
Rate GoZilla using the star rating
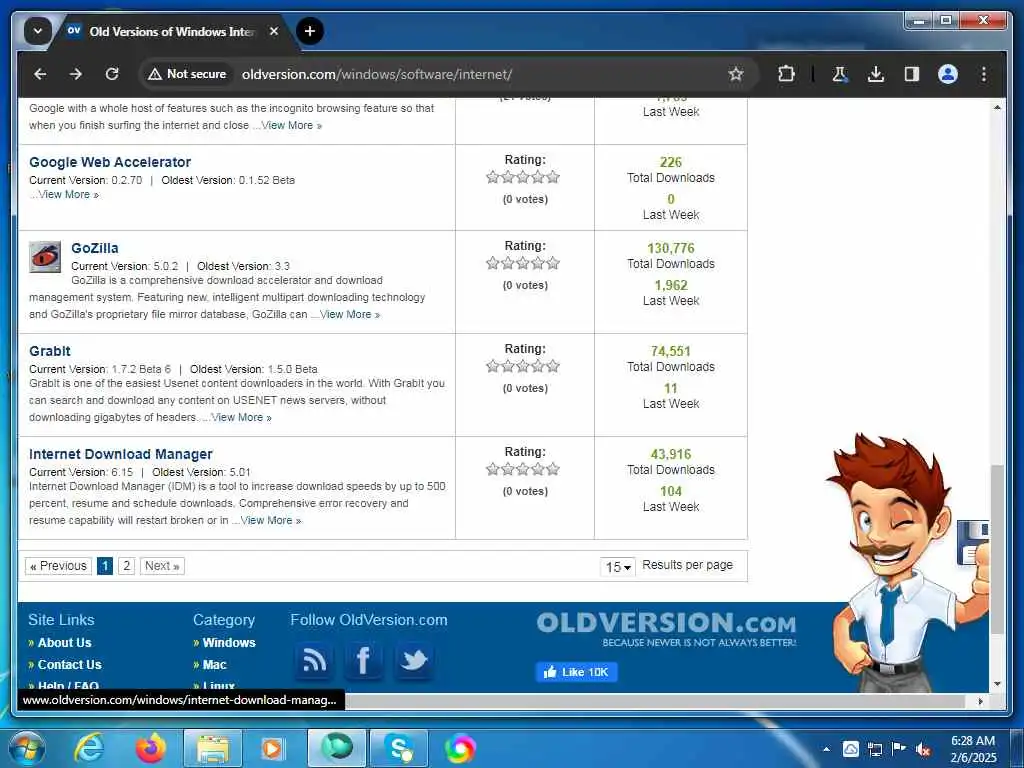point(523,263)
